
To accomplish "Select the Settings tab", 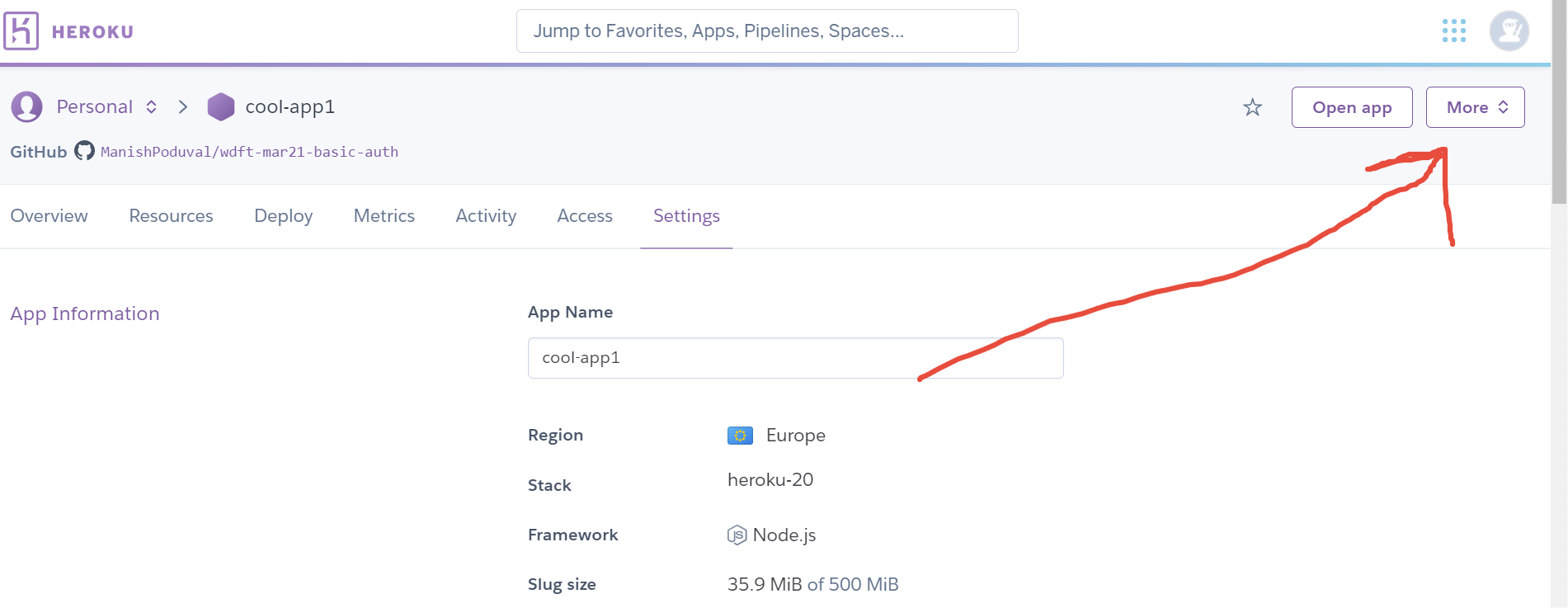I will pyautogui.click(x=686, y=216).
